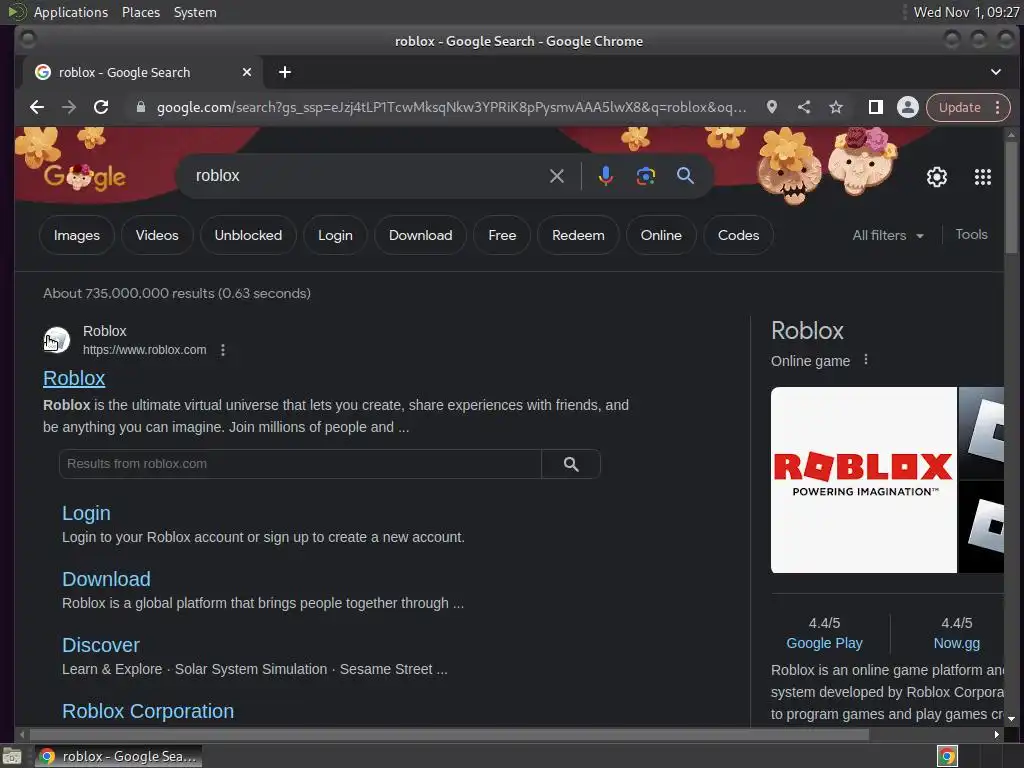Viewport: 1024px width, 768px height.
Task: Click the share icon in address bar
Action: (804, 107)
